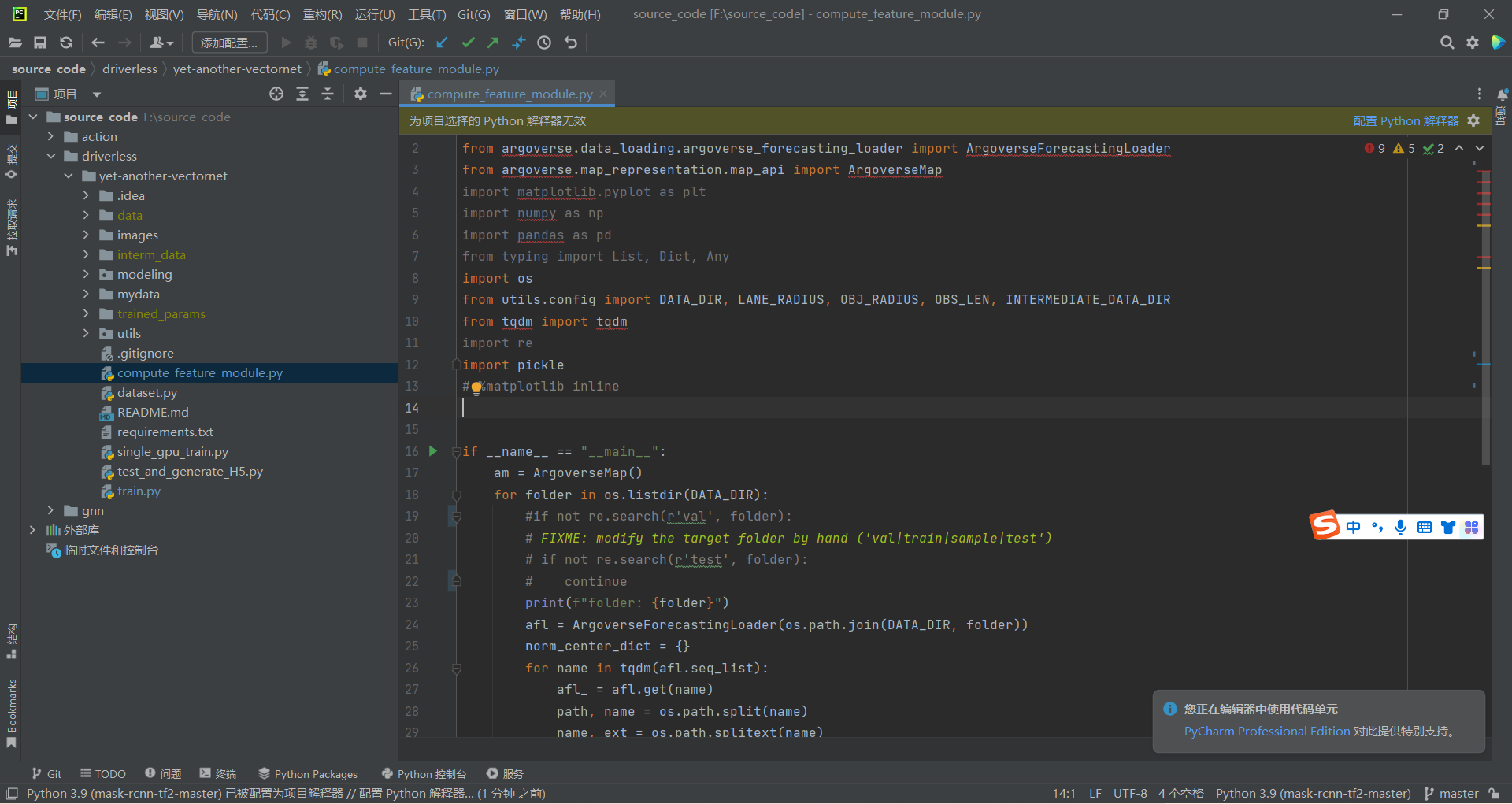Select opened file using Project panel crosshair icon
The height and width of the screenshot is (804, 1512).
[x=276, y=94]
